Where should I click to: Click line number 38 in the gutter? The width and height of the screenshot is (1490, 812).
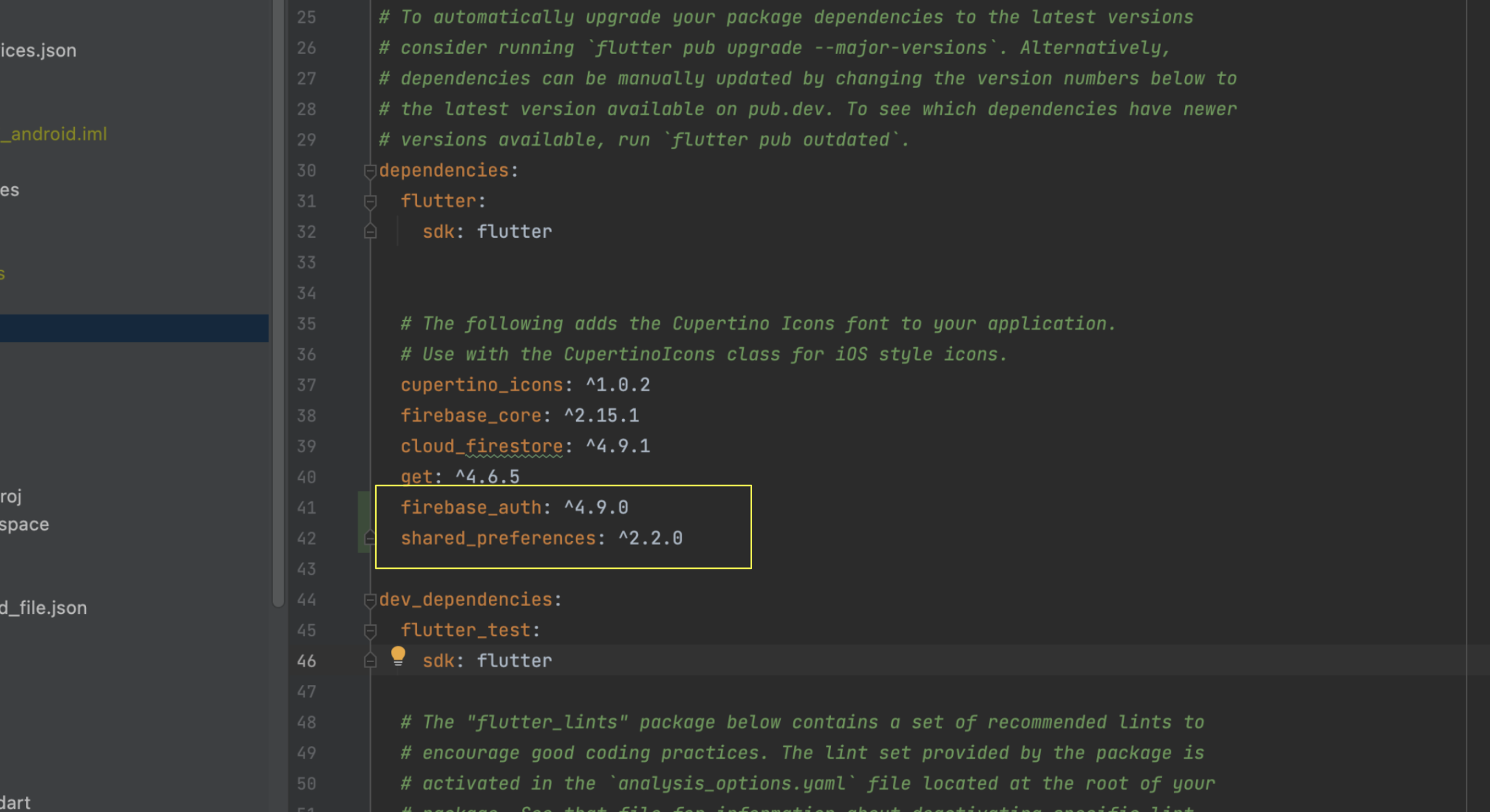(x=306, y=416)
